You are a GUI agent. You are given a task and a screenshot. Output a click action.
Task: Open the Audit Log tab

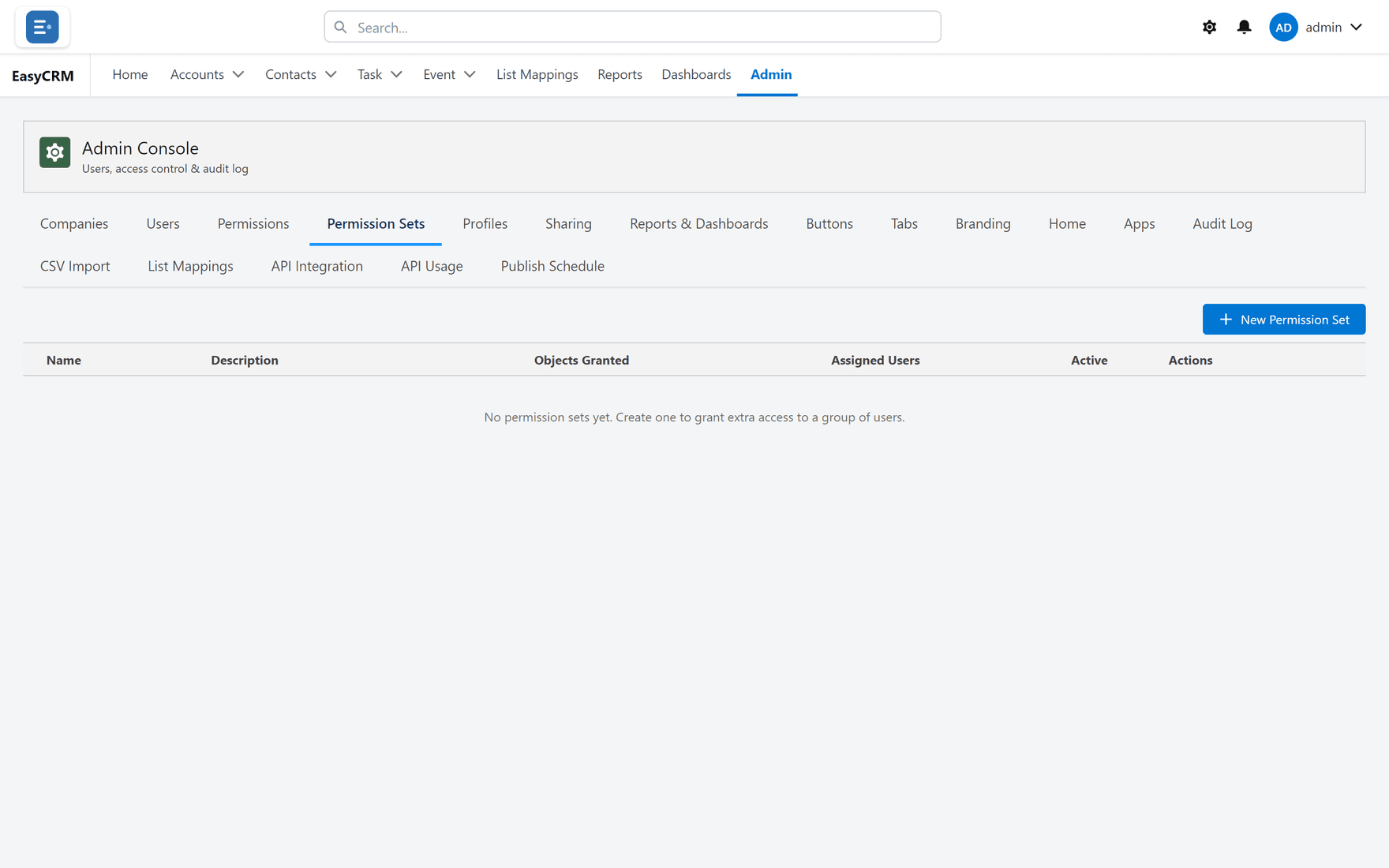point(1222,223)
